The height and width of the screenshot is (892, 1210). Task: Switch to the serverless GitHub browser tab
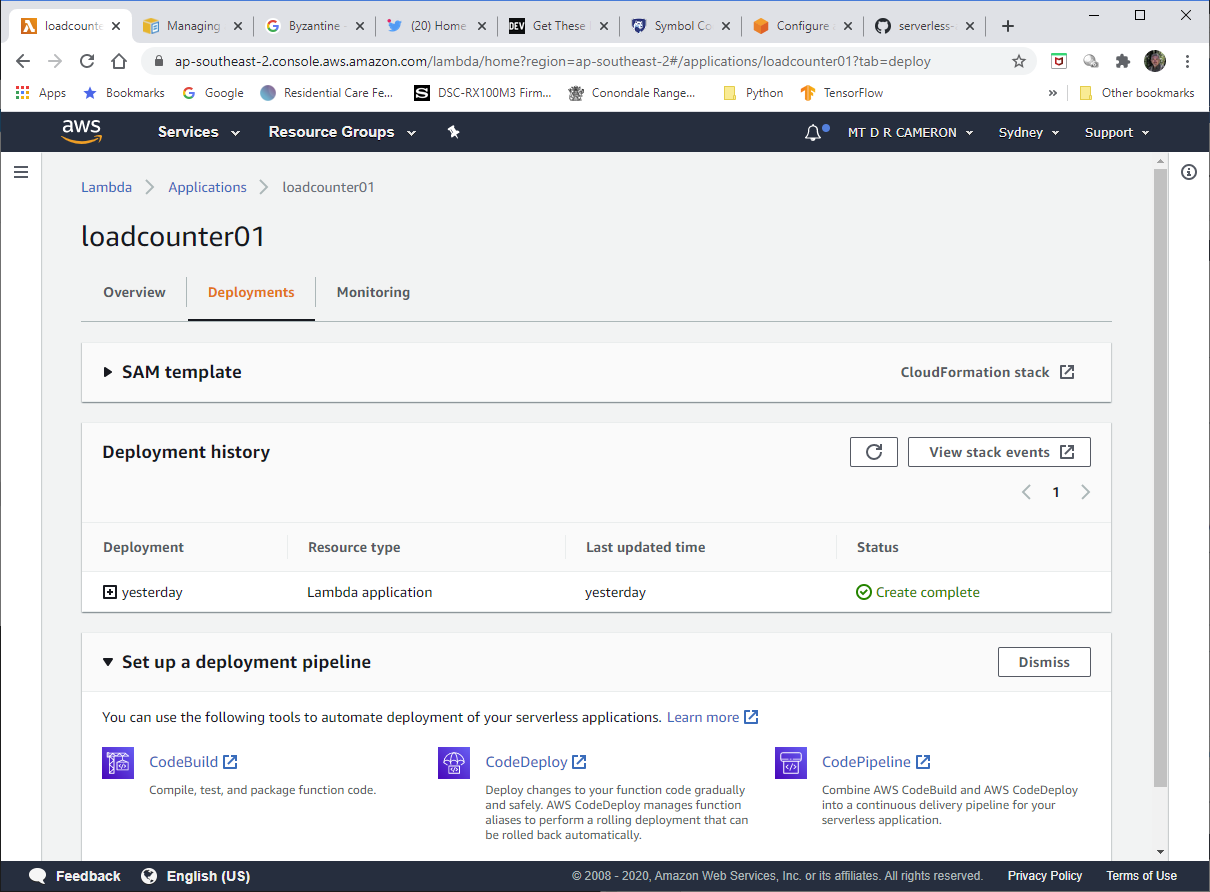[924, 26]
